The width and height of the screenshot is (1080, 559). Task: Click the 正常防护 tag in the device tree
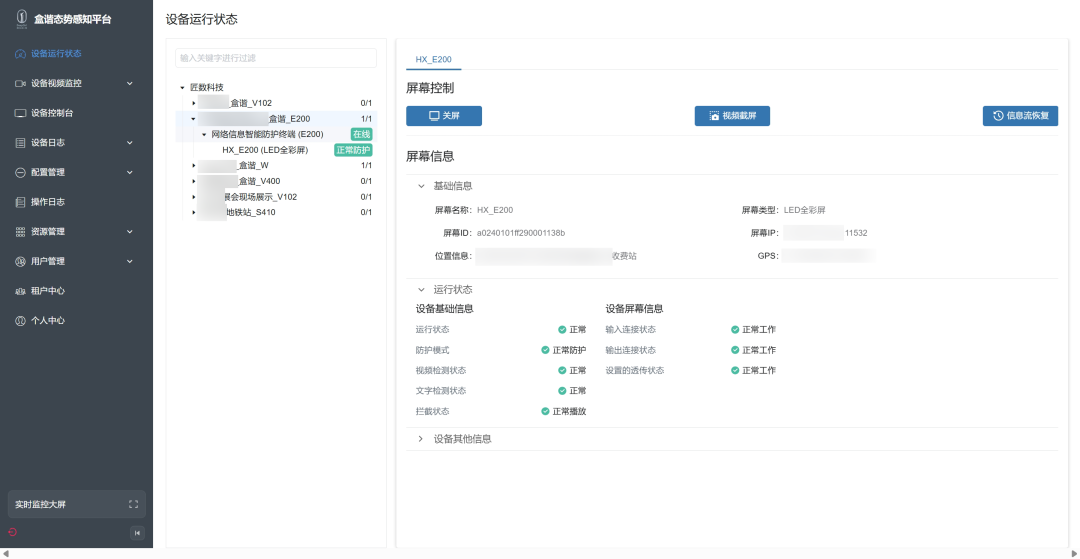coord(353,150)
